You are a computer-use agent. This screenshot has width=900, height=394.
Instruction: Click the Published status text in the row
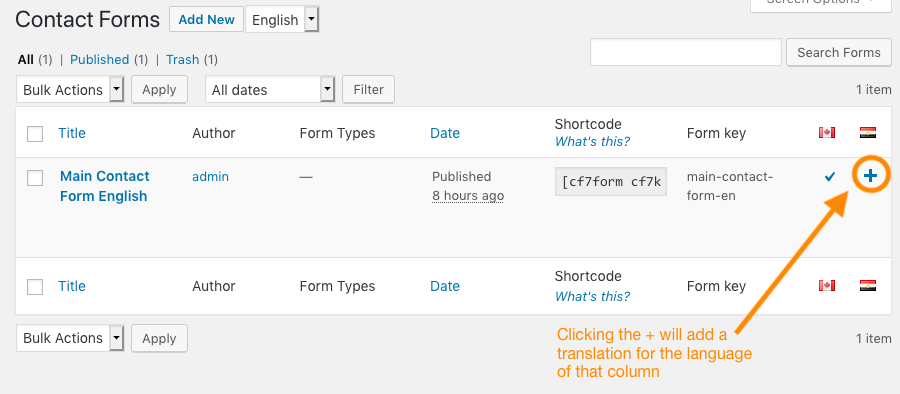pyautogui.click(x=461, y=176)
